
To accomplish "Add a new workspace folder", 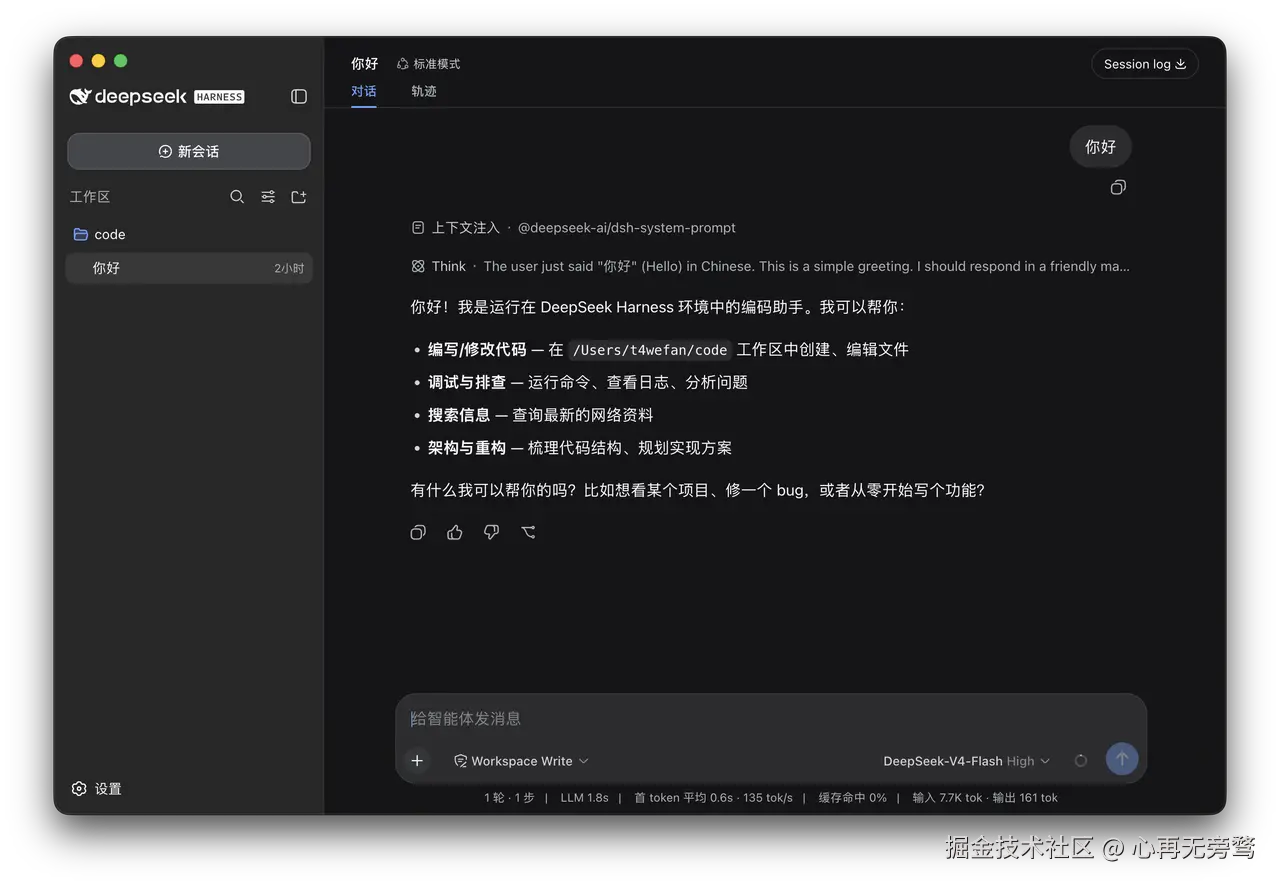I will (x=299, y=197).
